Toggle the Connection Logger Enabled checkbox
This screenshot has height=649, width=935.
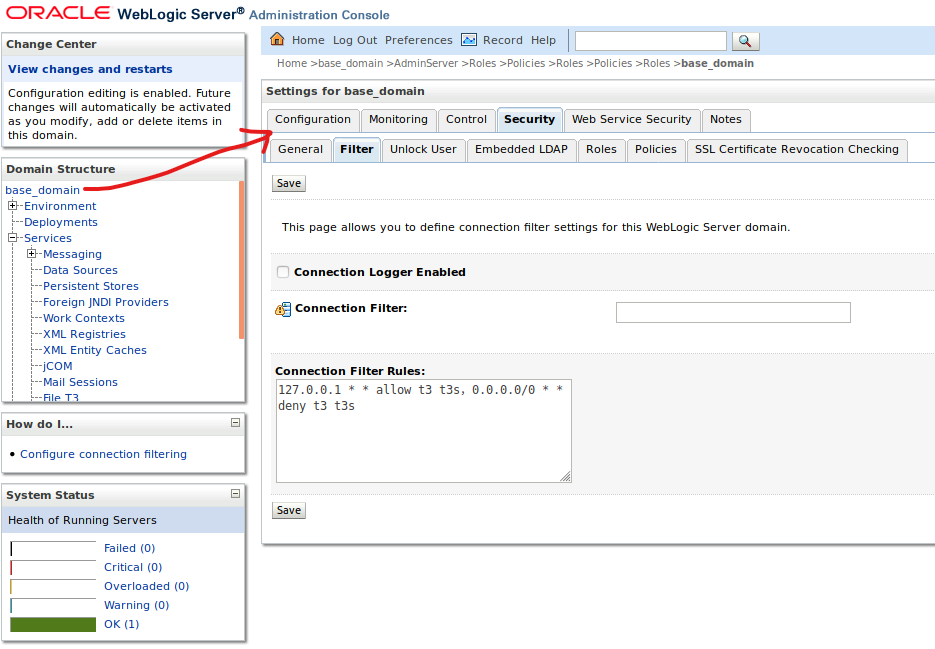pyautogui.click(x=283, y=272)
